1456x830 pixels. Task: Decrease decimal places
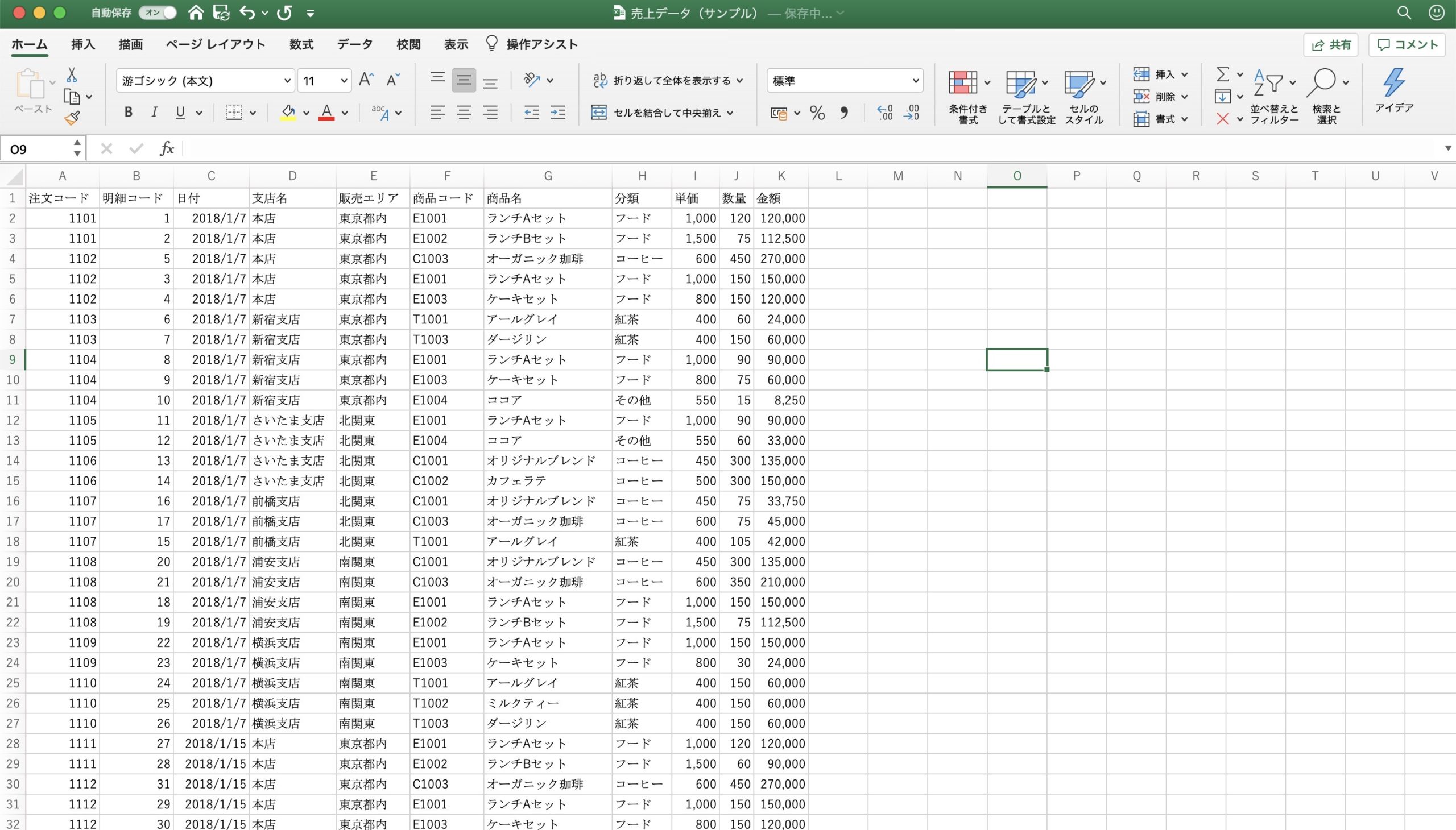point(911,113)
